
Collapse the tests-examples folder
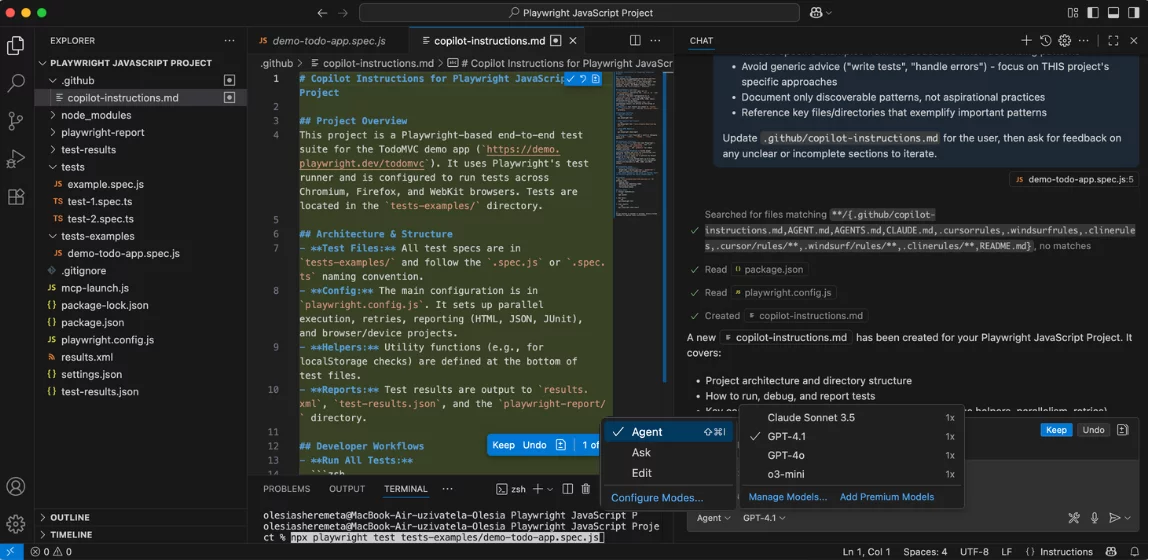coord(97,236)
